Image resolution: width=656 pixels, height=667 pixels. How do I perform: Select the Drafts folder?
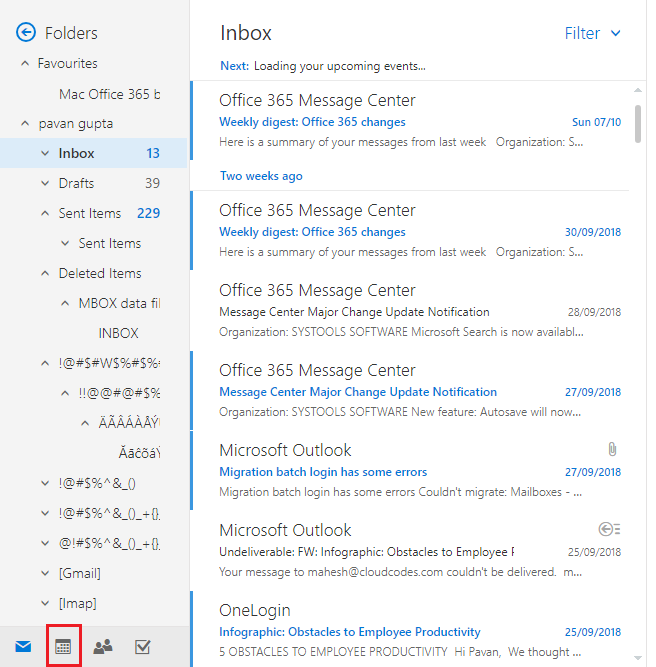(x=94, y=183)
